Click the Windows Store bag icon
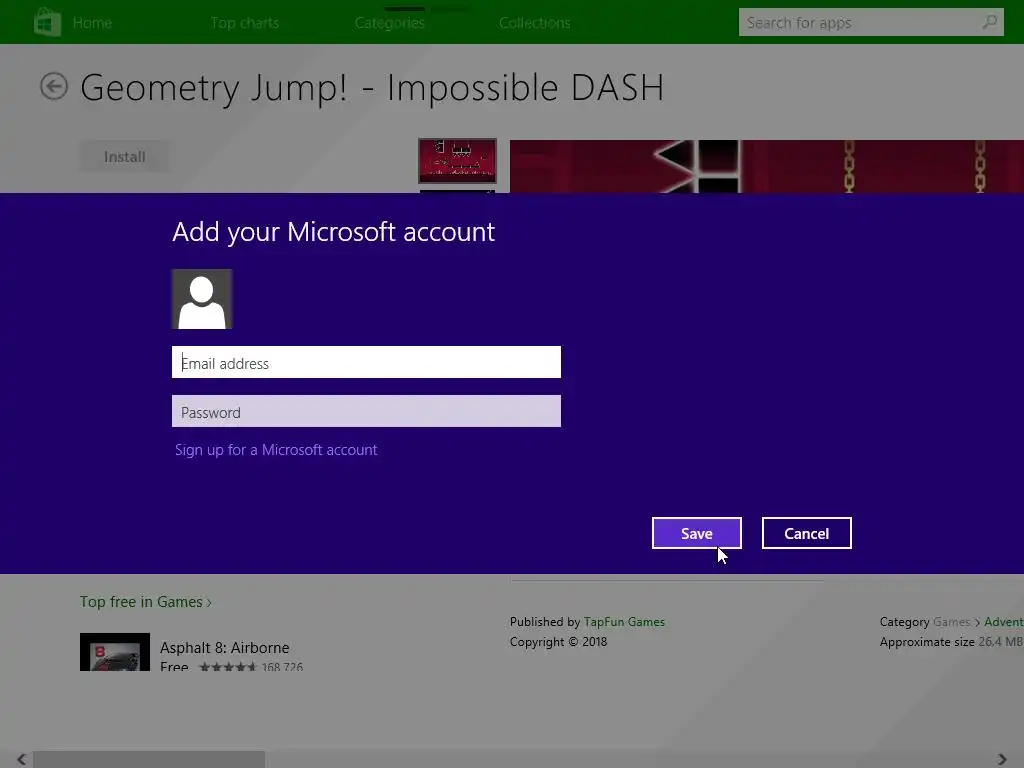 pyautogui.click(x=47, y=22)
